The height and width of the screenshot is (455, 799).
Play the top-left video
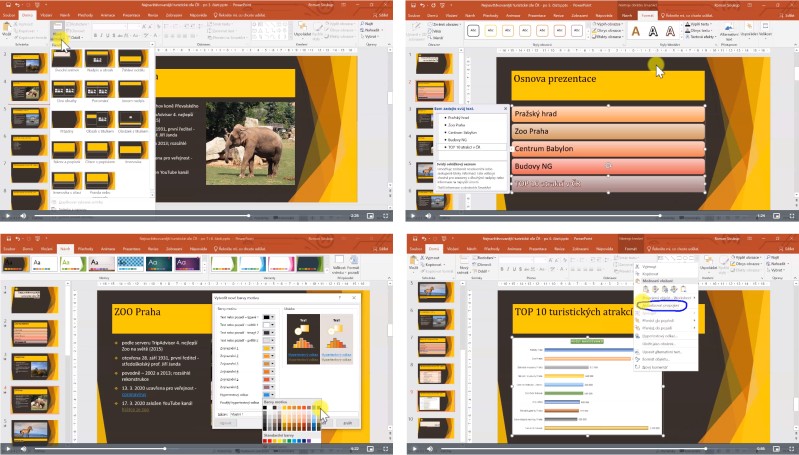coord(8,216)
